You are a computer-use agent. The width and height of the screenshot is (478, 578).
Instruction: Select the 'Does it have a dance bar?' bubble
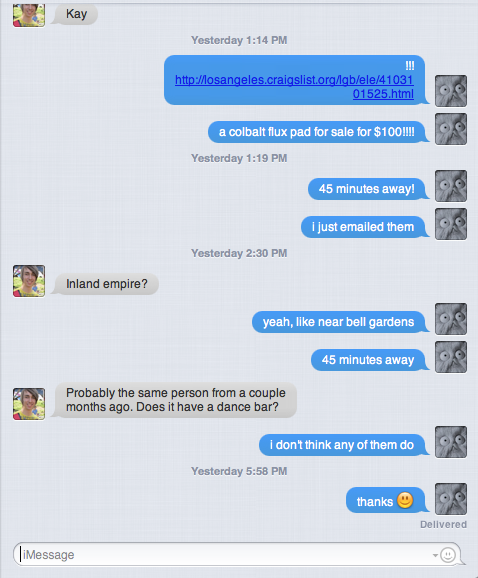tap(175, 400)
